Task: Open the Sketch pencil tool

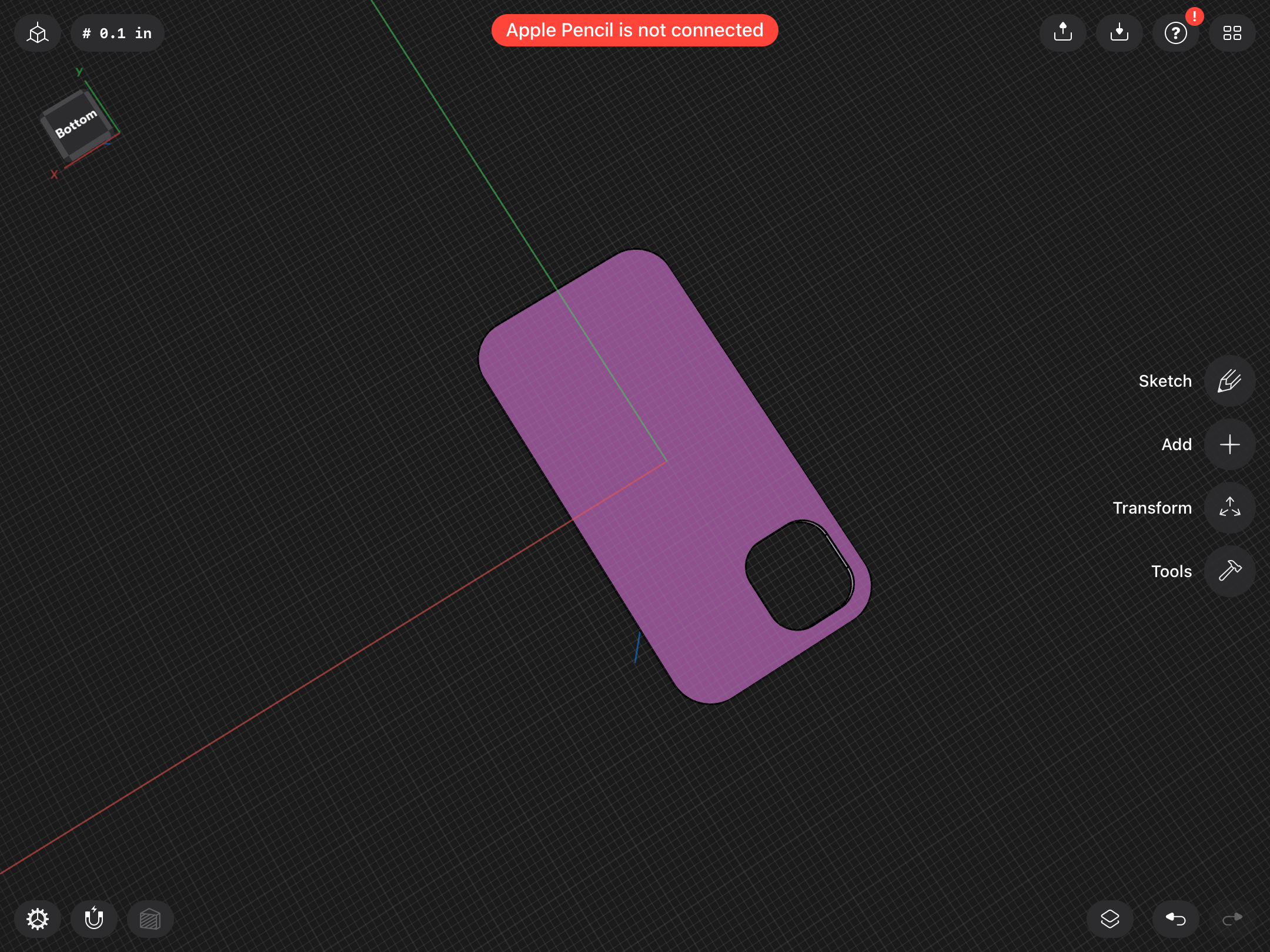Action: (x=1229, y=381)
